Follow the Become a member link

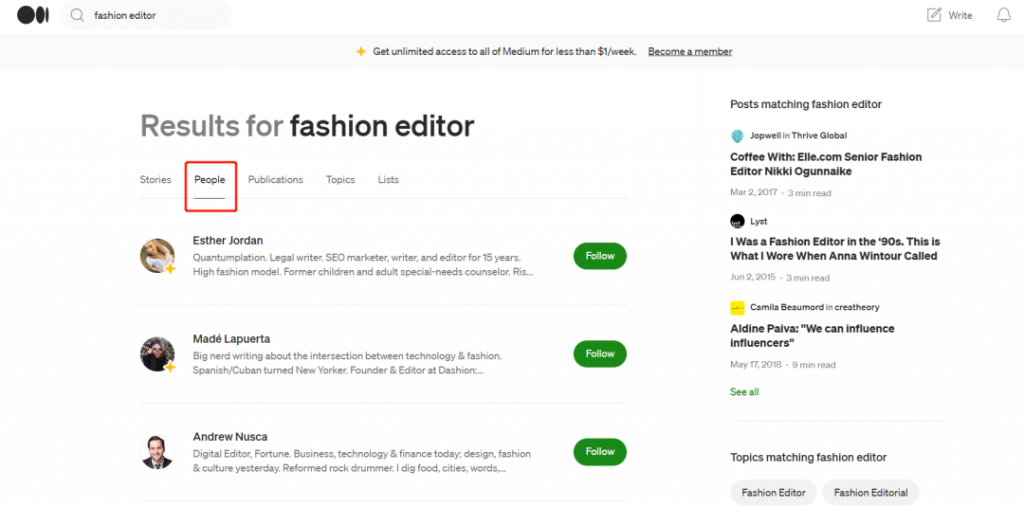click(x=690, y=51)
